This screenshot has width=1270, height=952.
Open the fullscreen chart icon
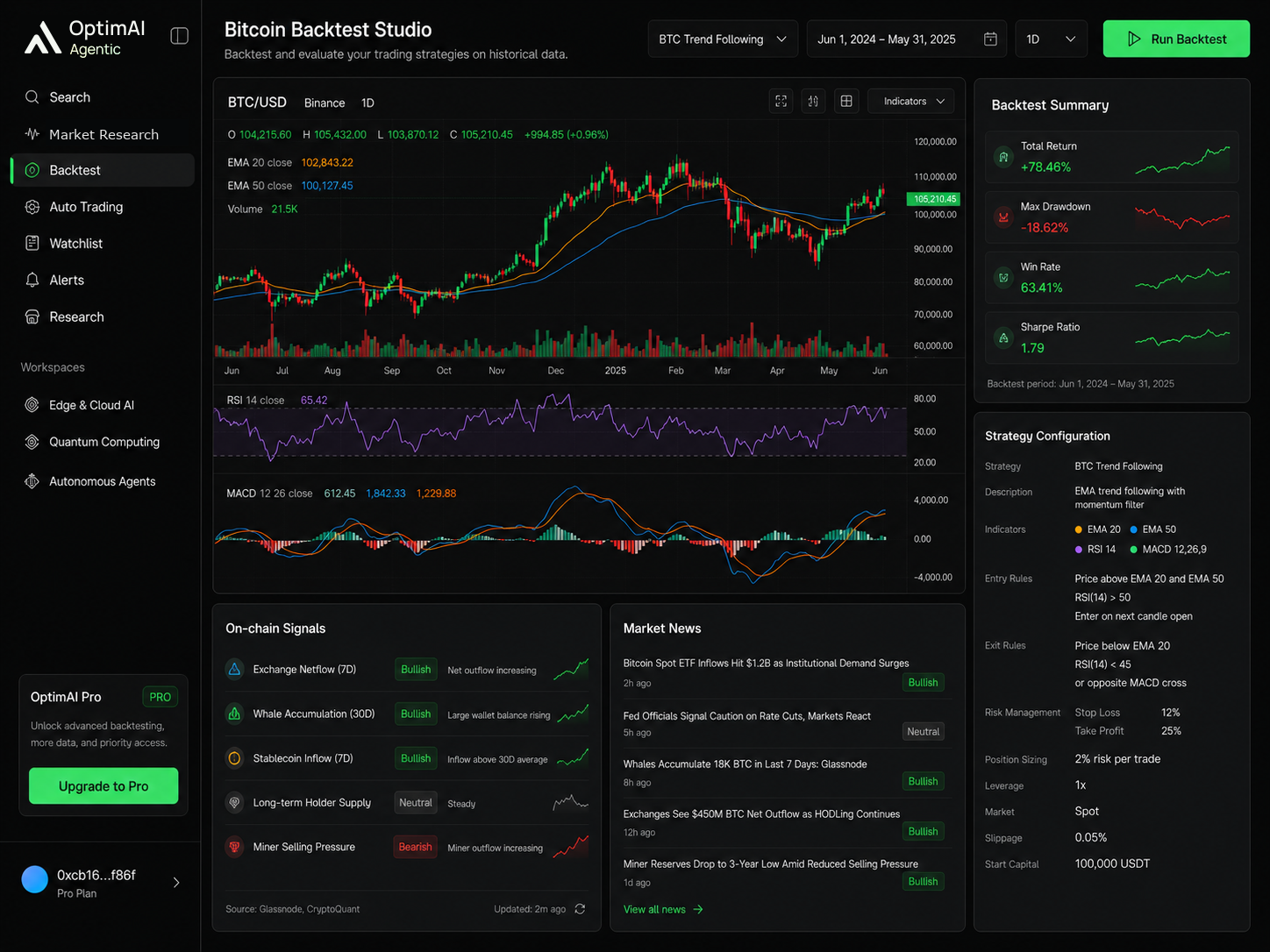pyautogui.click(x=781, y=102)
